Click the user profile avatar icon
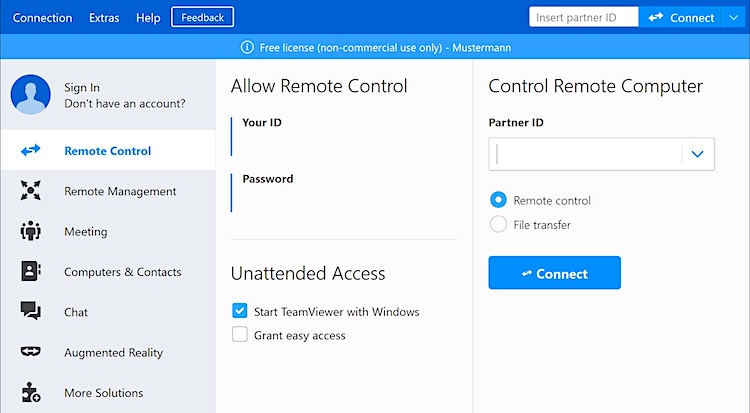Screen dimensions: 750x413 coord(31,94)
